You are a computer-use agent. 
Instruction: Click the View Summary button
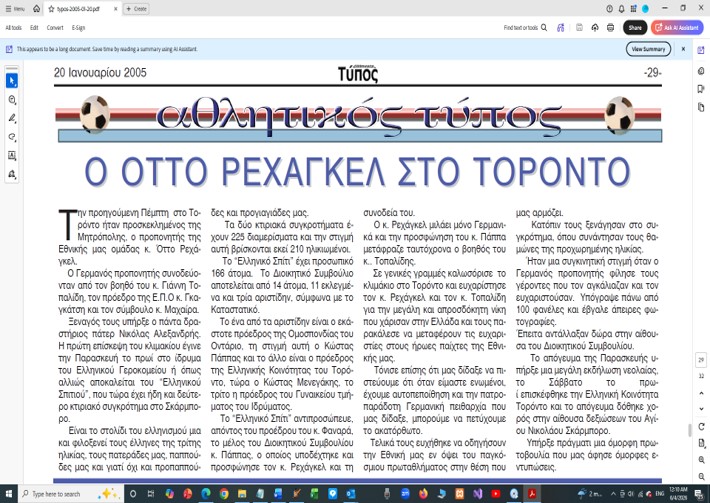tap(648, 49)
